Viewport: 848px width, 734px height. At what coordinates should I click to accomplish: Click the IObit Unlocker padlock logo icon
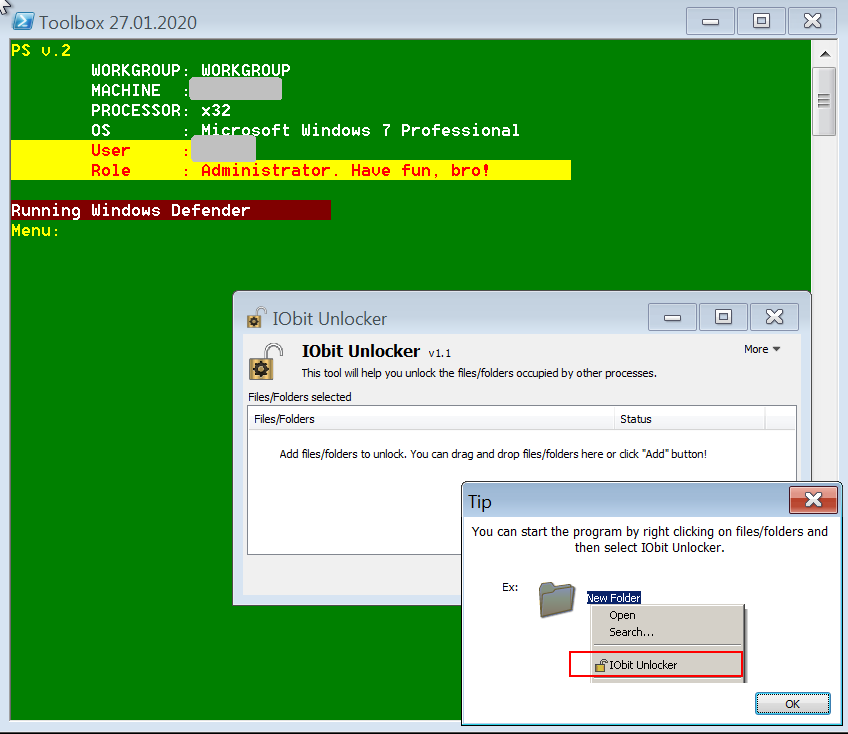[266, 362]
